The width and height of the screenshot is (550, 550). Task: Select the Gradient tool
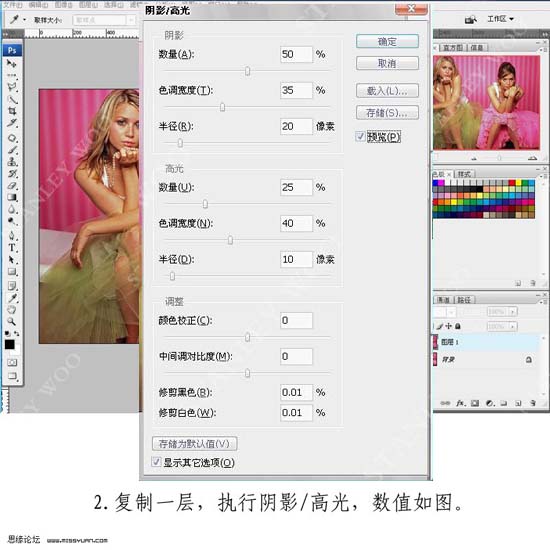click(12, 197)
